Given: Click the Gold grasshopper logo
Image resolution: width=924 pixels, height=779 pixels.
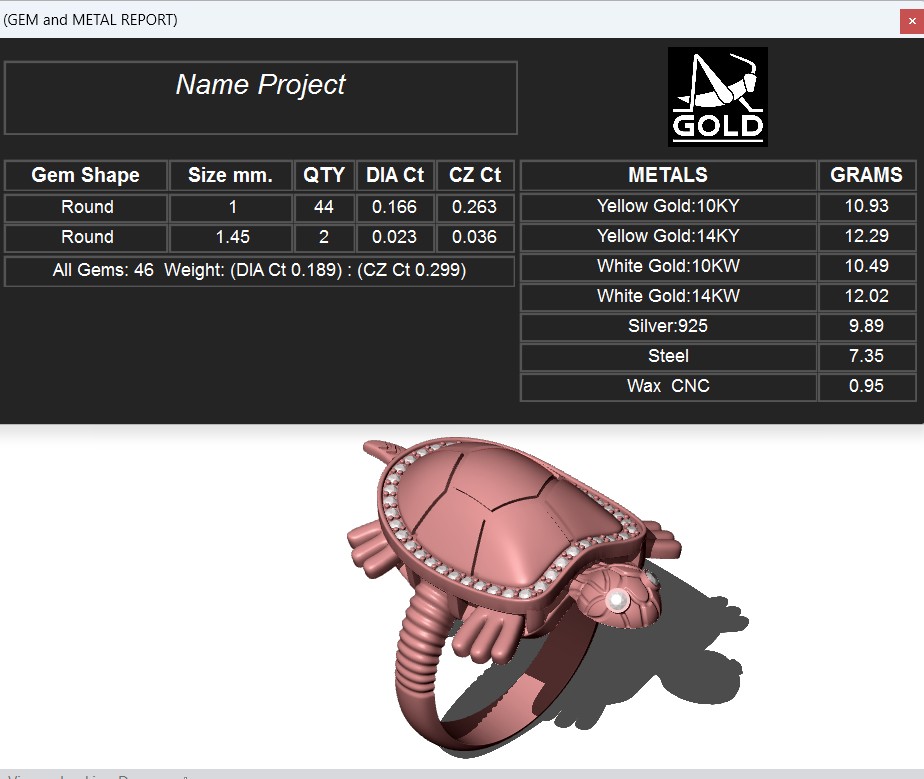Looking at the screenshot, I should coord(717,97).
